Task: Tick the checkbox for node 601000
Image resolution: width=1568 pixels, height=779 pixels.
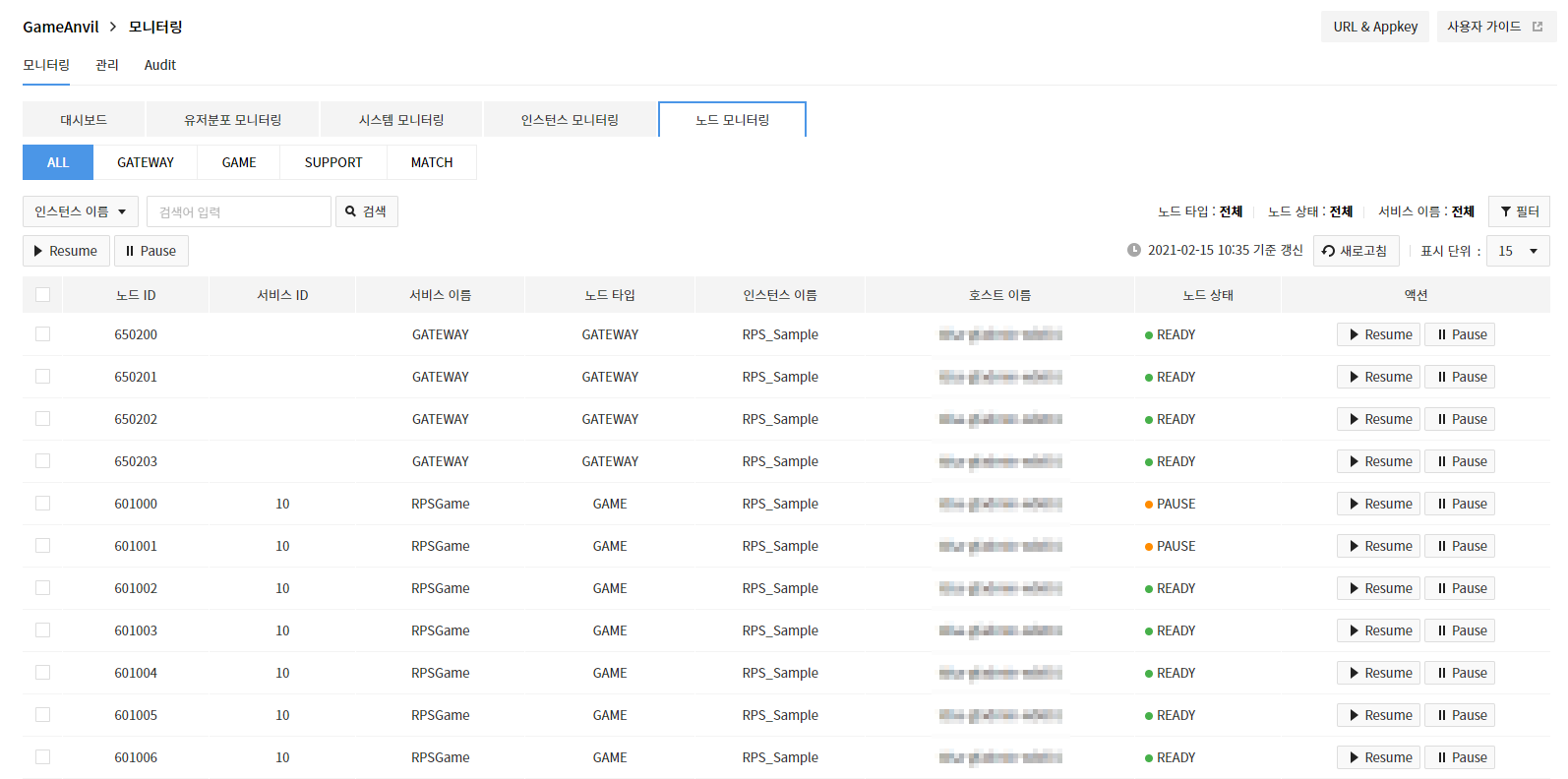Action: pyautogui.click(x=42, y=504)
